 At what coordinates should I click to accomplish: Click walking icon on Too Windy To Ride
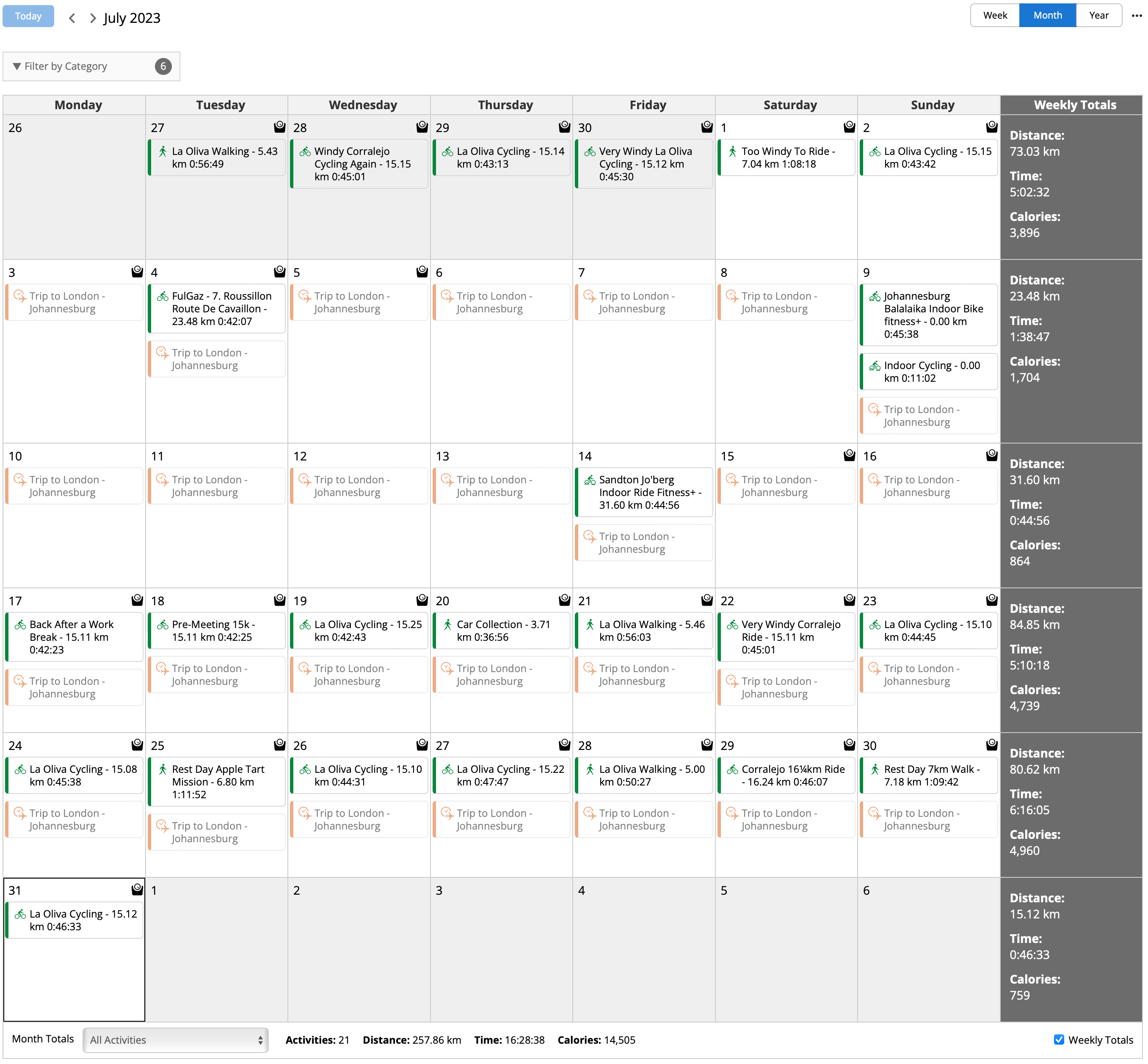point(732,152)
